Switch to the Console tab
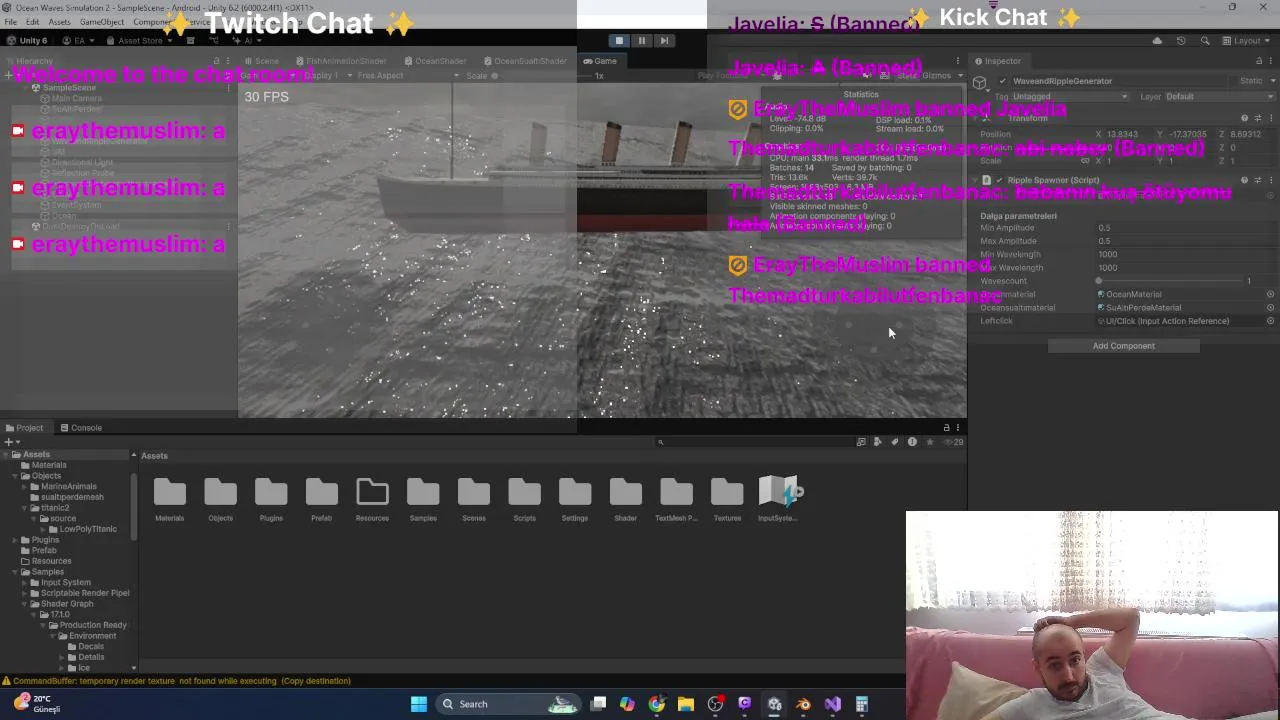The image size is (1280, 720). click(x=81, y=428)
